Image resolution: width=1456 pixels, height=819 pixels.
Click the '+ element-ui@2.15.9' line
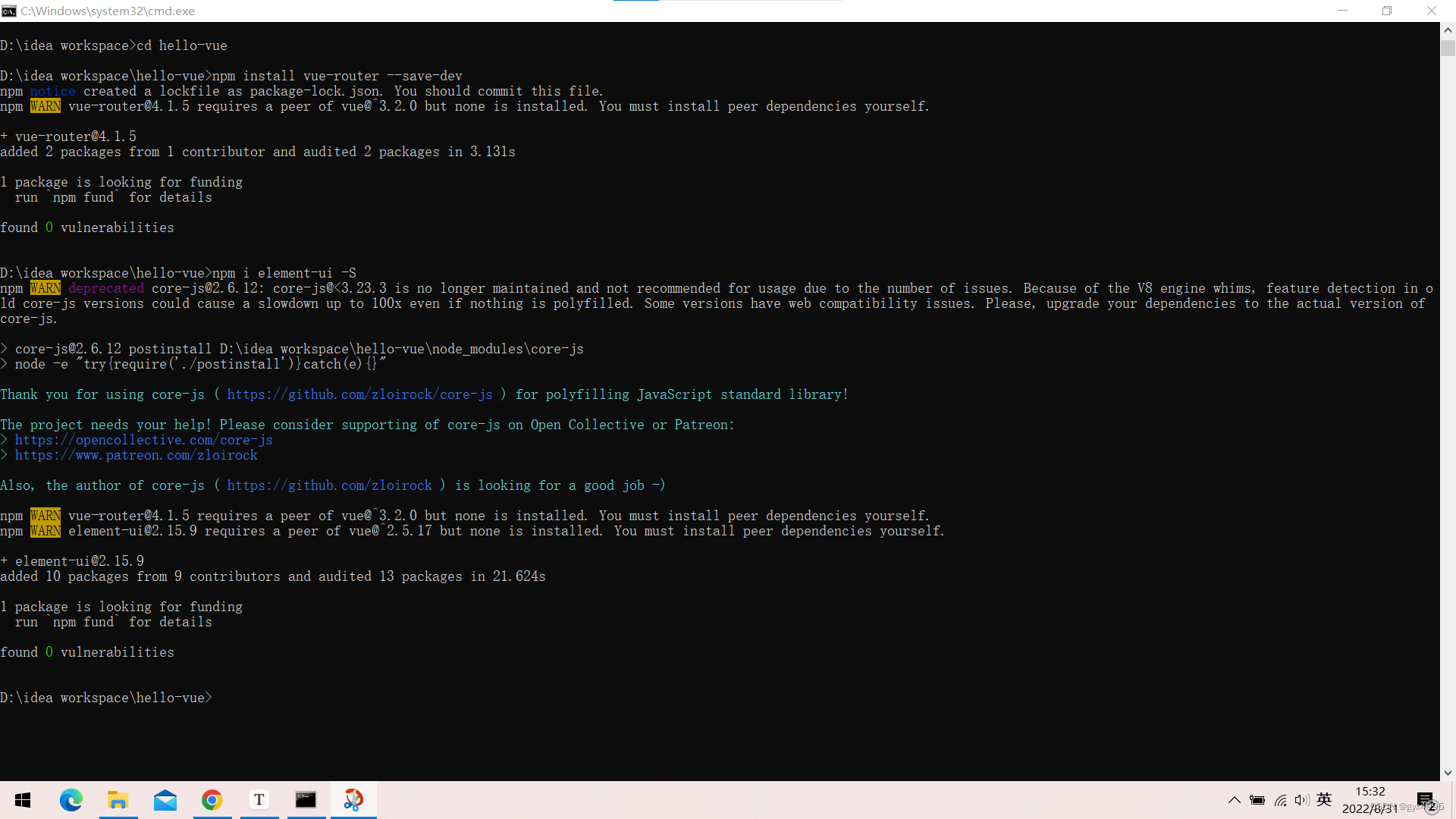click(x=72, y=561)
